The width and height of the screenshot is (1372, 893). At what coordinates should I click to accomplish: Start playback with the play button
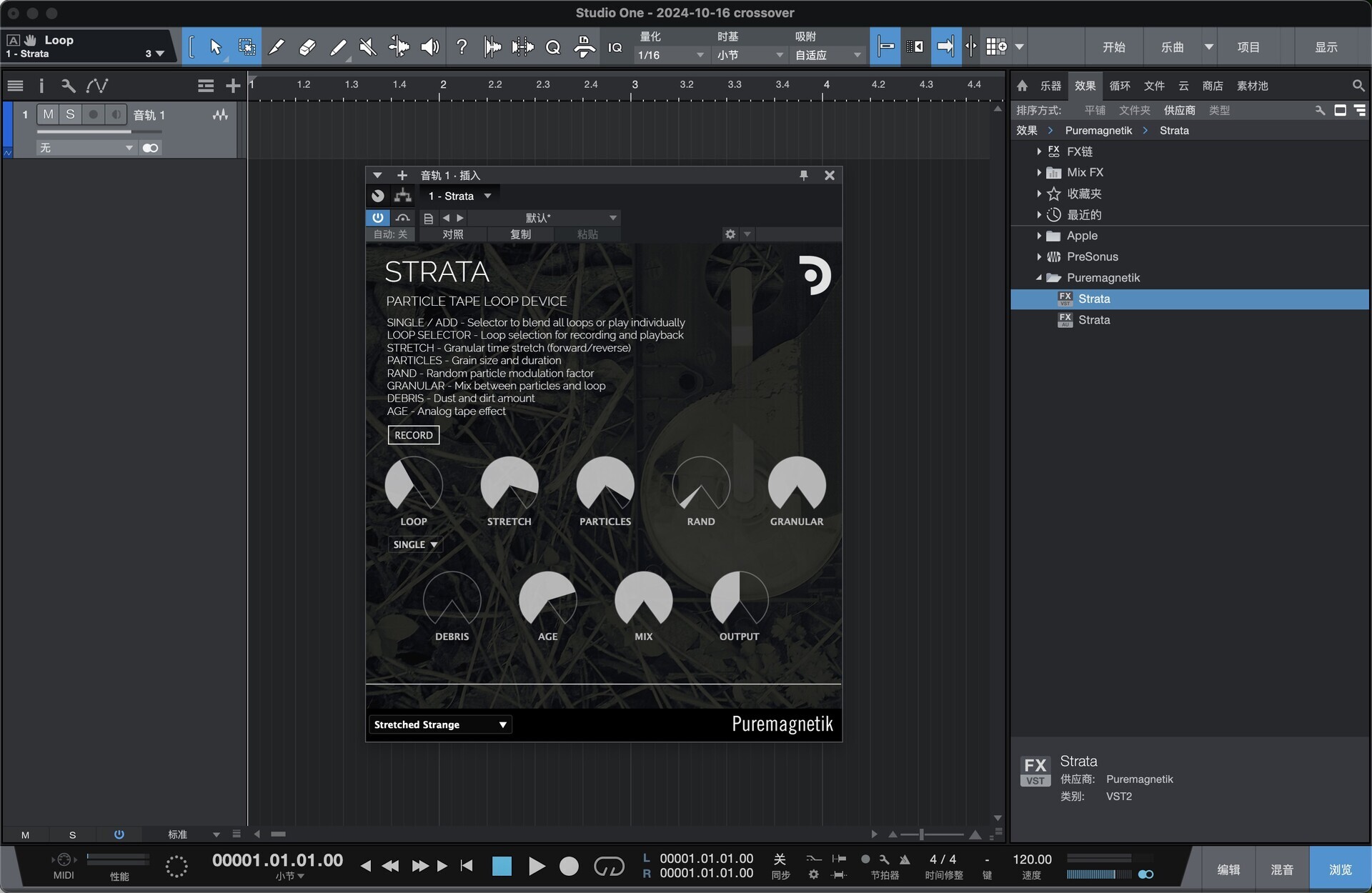point(536,866)
